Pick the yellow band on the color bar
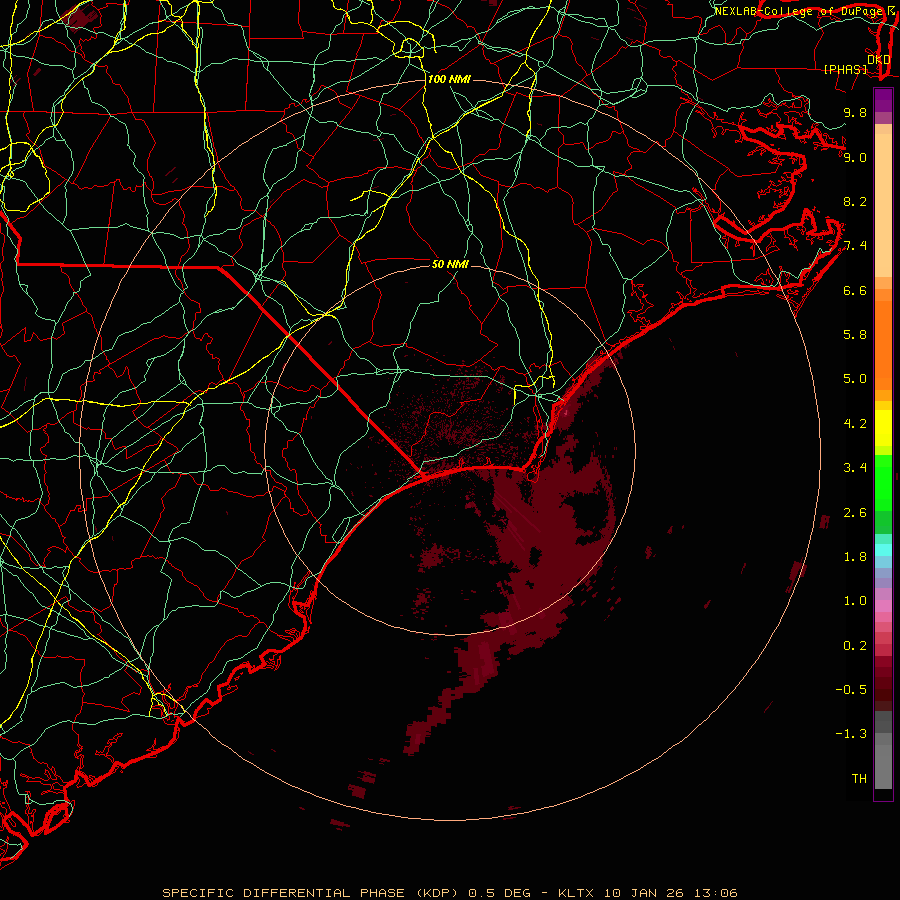900x900 pixels. point(883,428)
